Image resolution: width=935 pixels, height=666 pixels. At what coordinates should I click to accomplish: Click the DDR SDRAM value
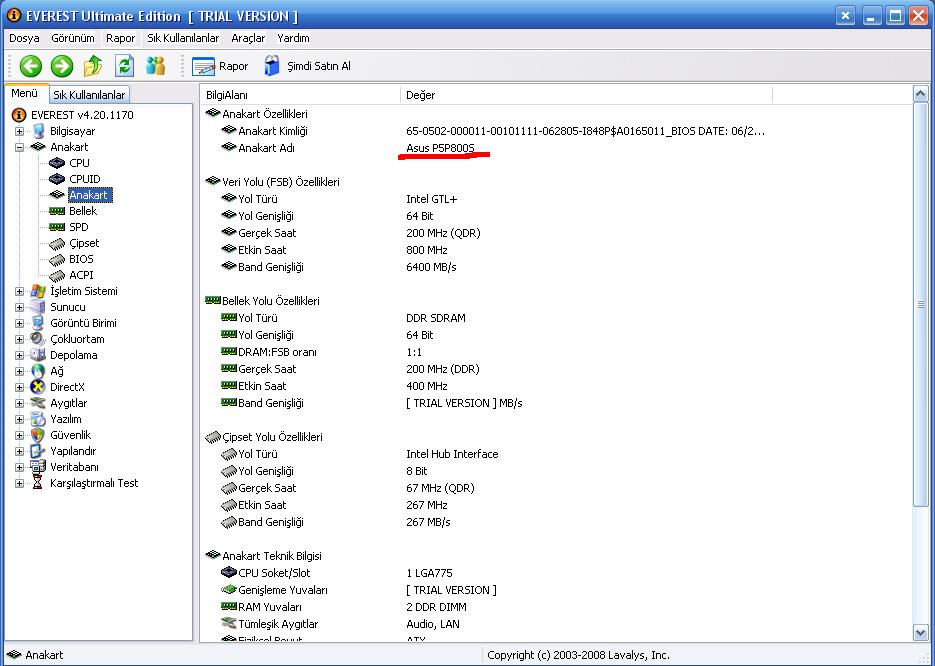[x=435, y=318]
